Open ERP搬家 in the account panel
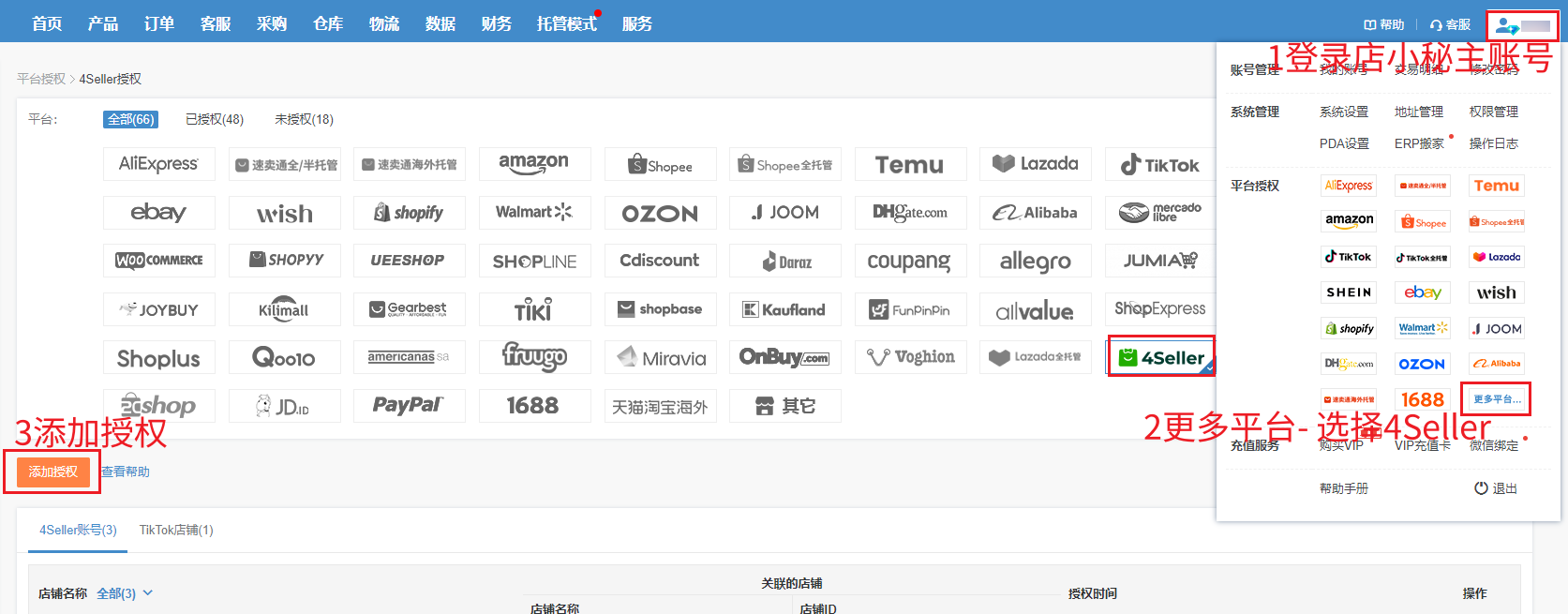Viewport: 1568px width, 614px height. coord(1419,143)
